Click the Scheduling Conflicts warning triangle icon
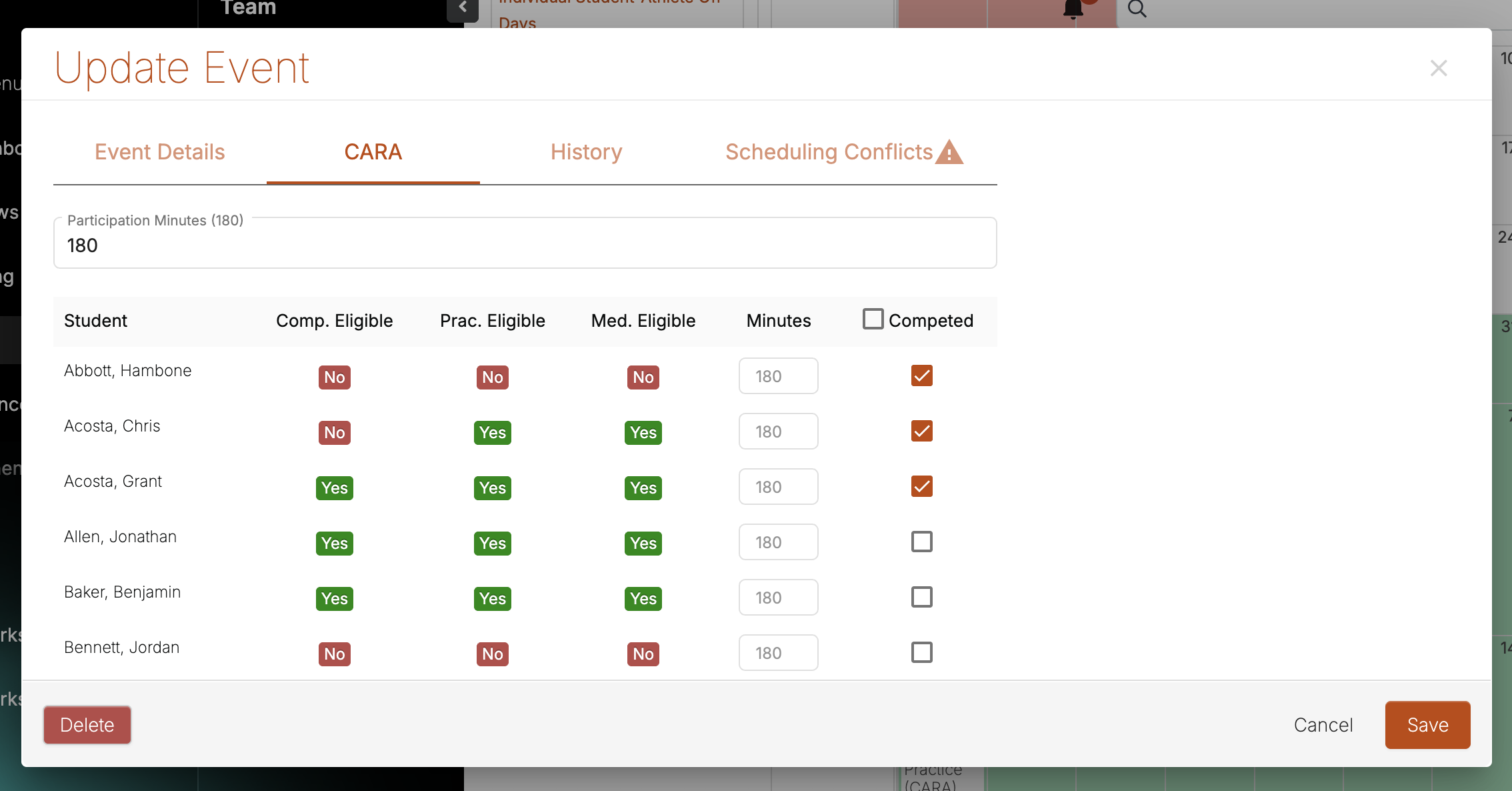The height and width of the screenshot is (791, 1512). tap(949, 153)
